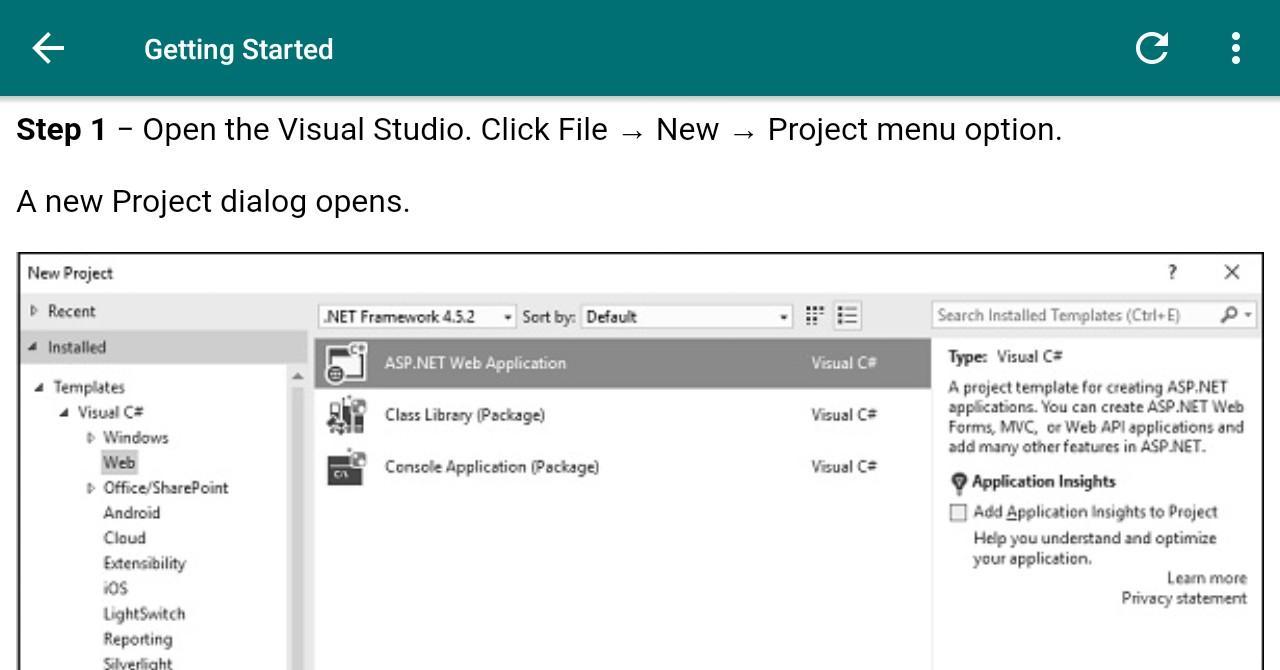Enable Add Application Insights to Project

pyautogui.click(x=958, y=513)
